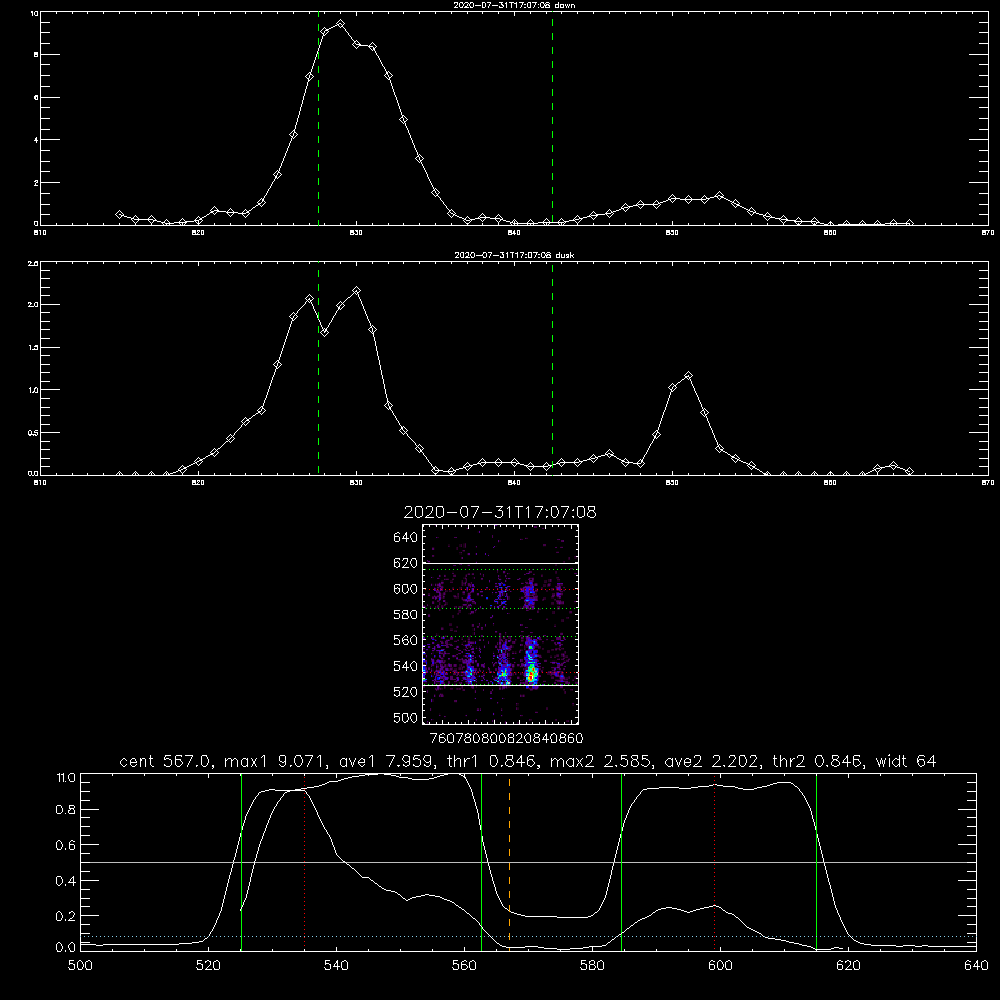Viewport: 1000px width, 1000px height.
Task: Click the x-axis label 540 of bottom plot
Action: 336,966
